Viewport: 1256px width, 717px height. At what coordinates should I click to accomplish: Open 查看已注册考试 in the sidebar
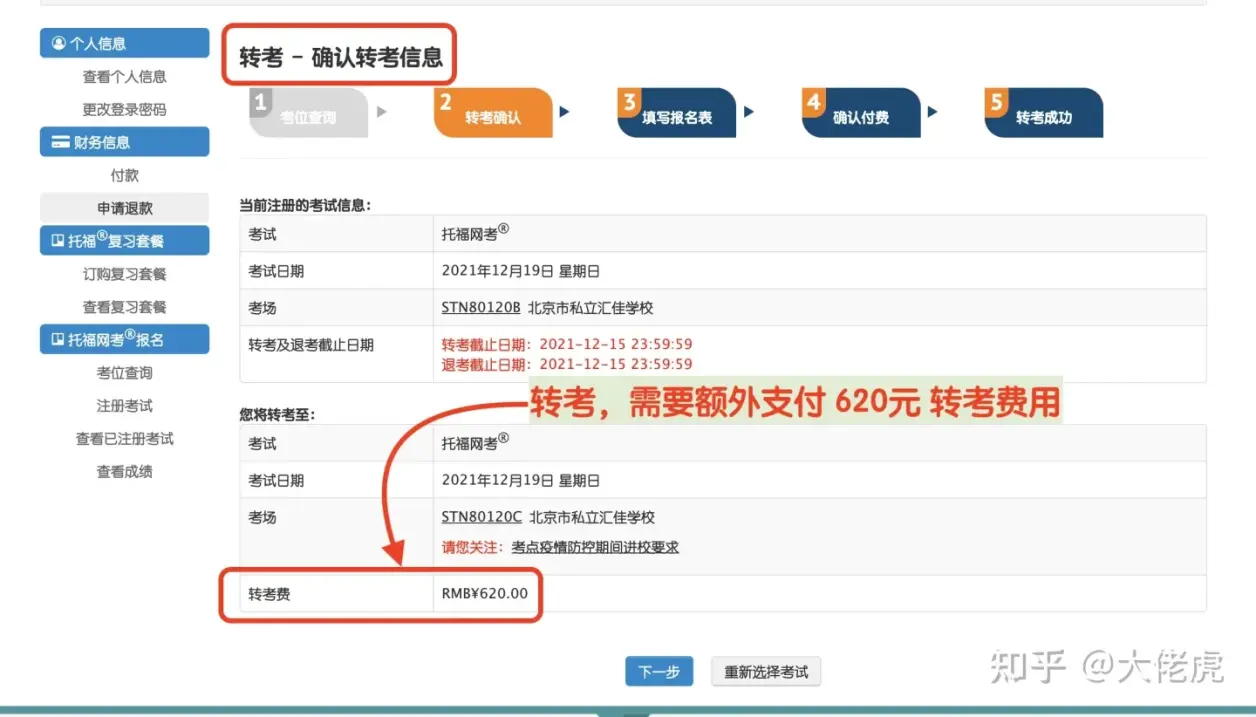tap(125, 439)
